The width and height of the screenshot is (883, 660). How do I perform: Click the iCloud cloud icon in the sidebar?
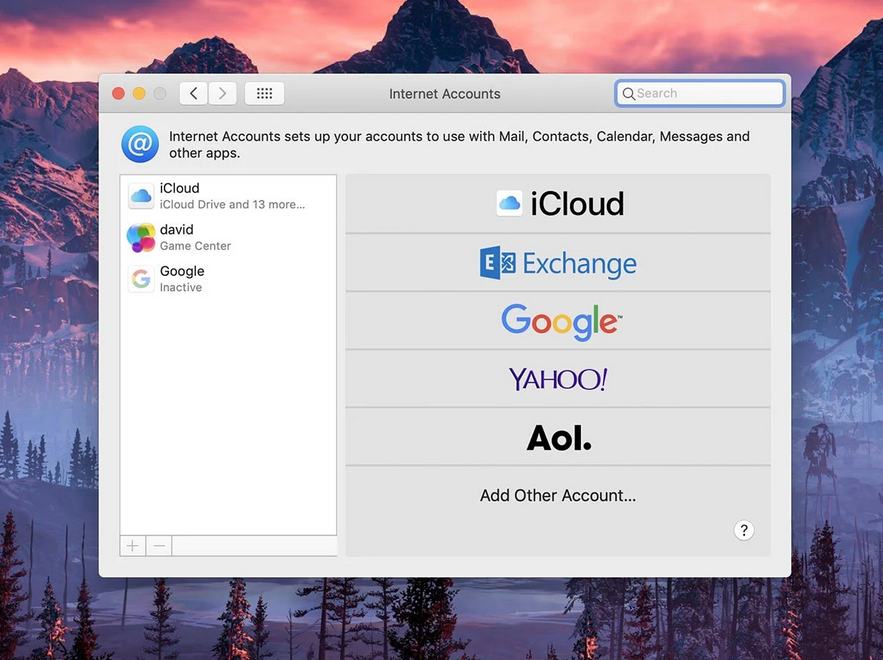click(141, 196)
